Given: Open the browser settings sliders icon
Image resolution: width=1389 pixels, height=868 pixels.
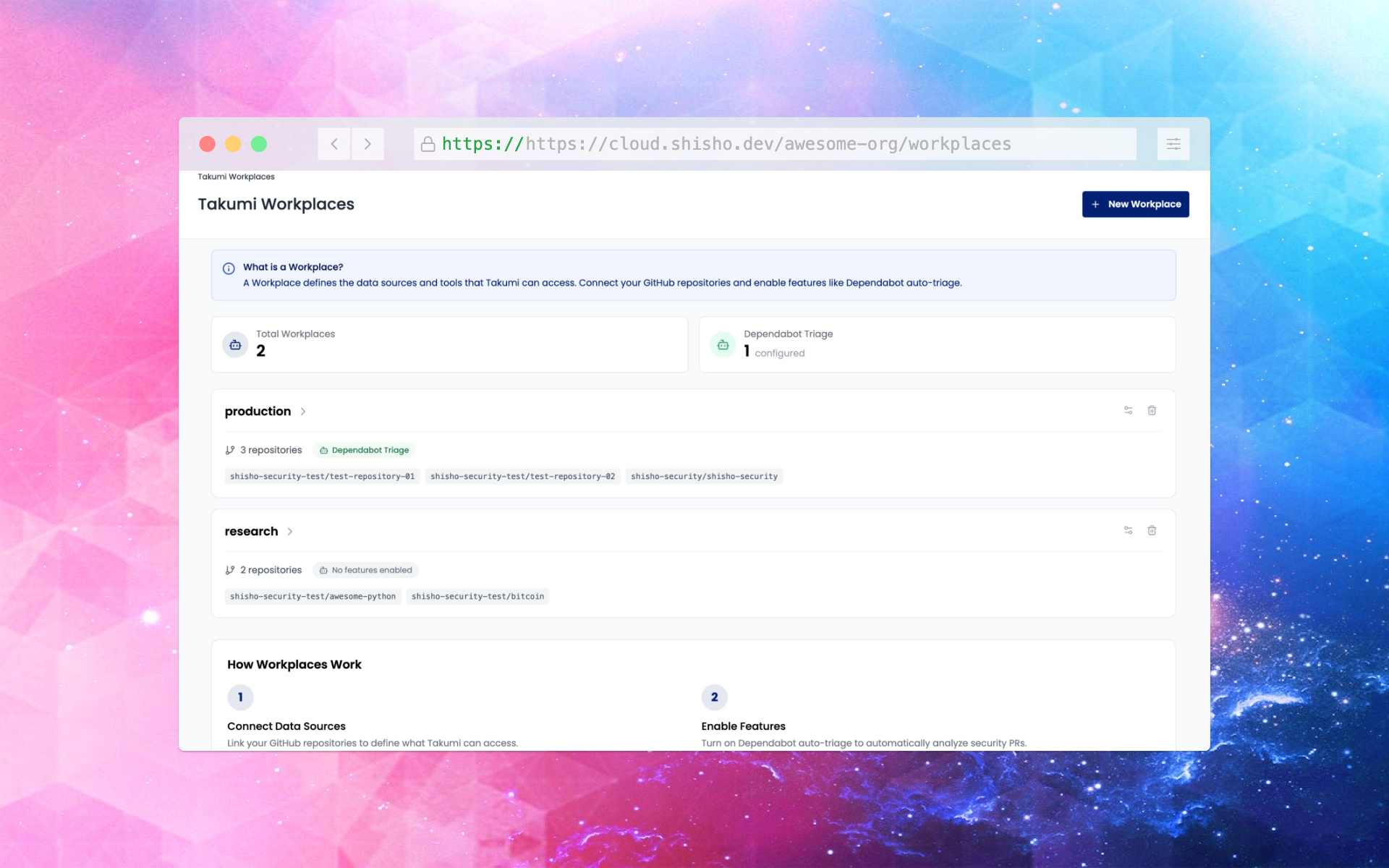Looking at the screenshot, I should (x=1173, y=144).
